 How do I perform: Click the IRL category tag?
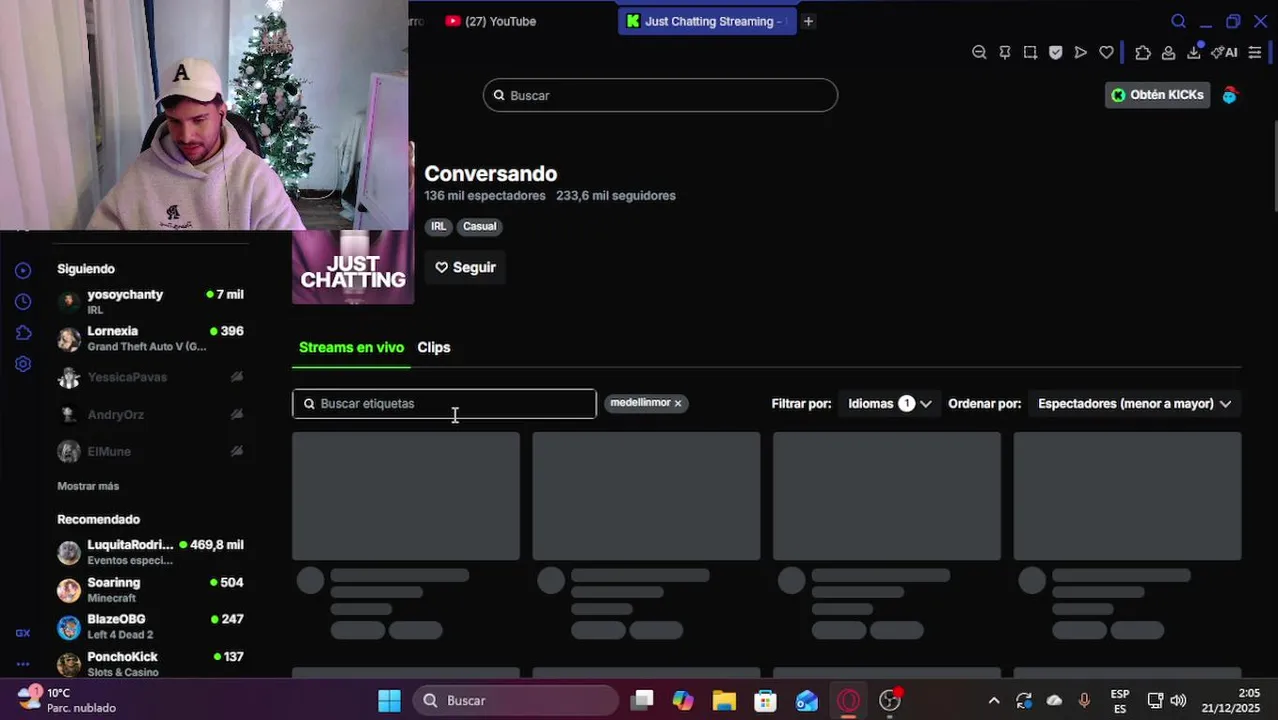pyautogui.click(x=439, y=226)
